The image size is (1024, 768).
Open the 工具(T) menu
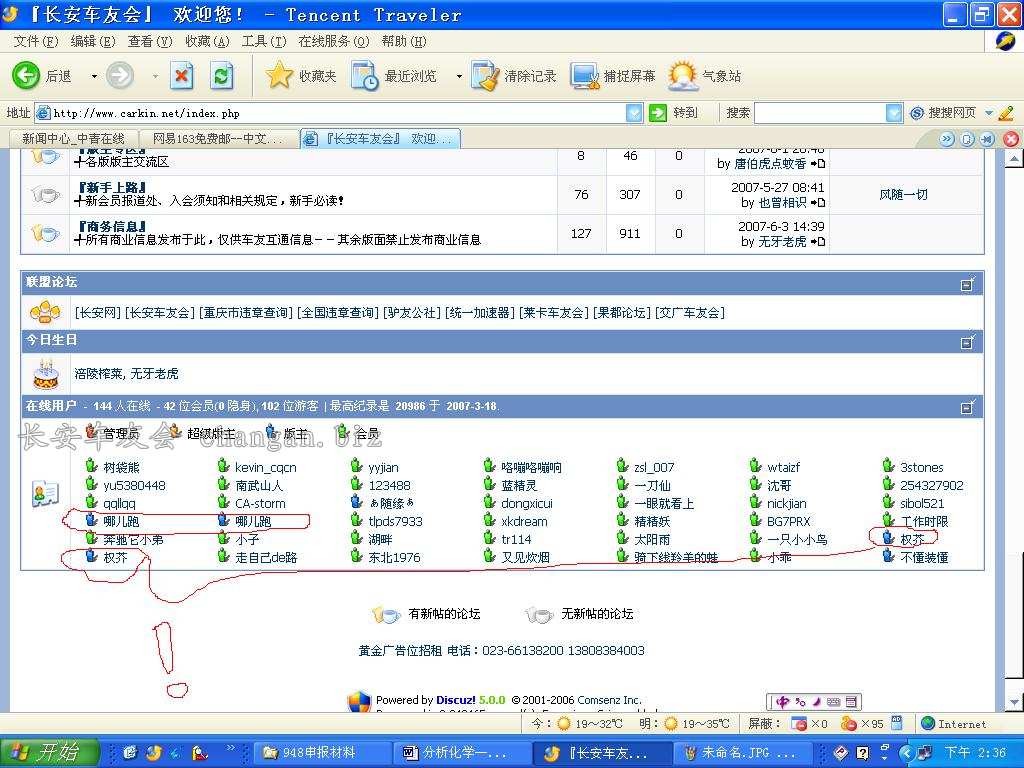point(264,41)
